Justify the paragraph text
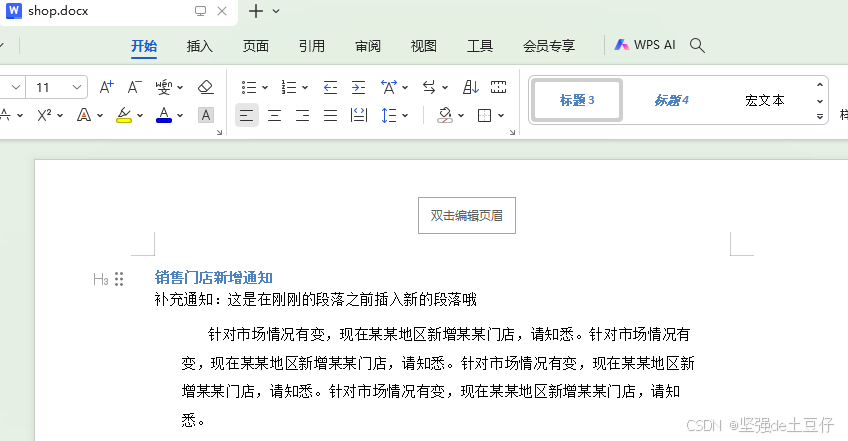848x441 pixels. point(330,115)
